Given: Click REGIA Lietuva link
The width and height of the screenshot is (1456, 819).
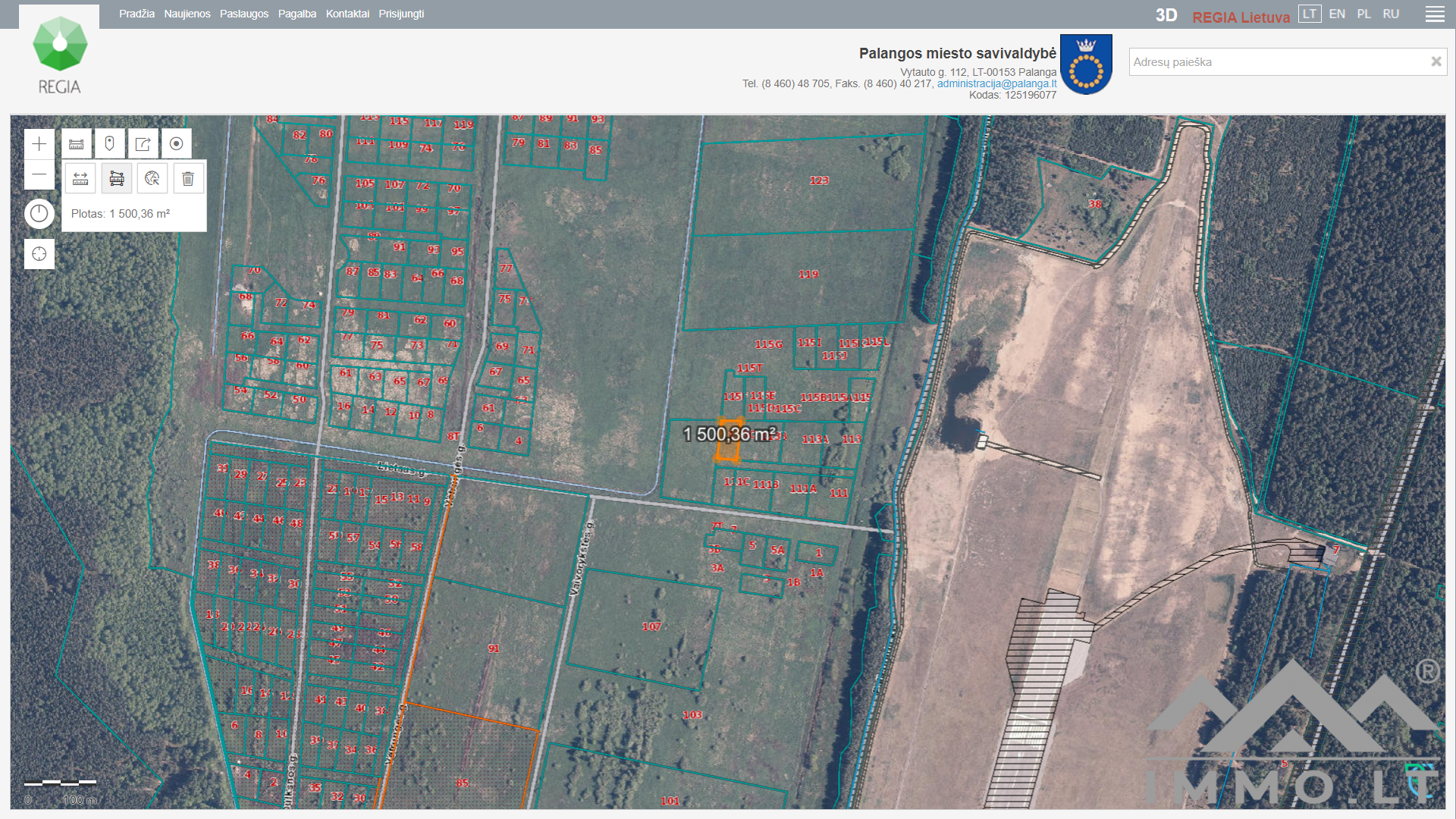Looking at the screenshot, I should (x=1241, y=17).
